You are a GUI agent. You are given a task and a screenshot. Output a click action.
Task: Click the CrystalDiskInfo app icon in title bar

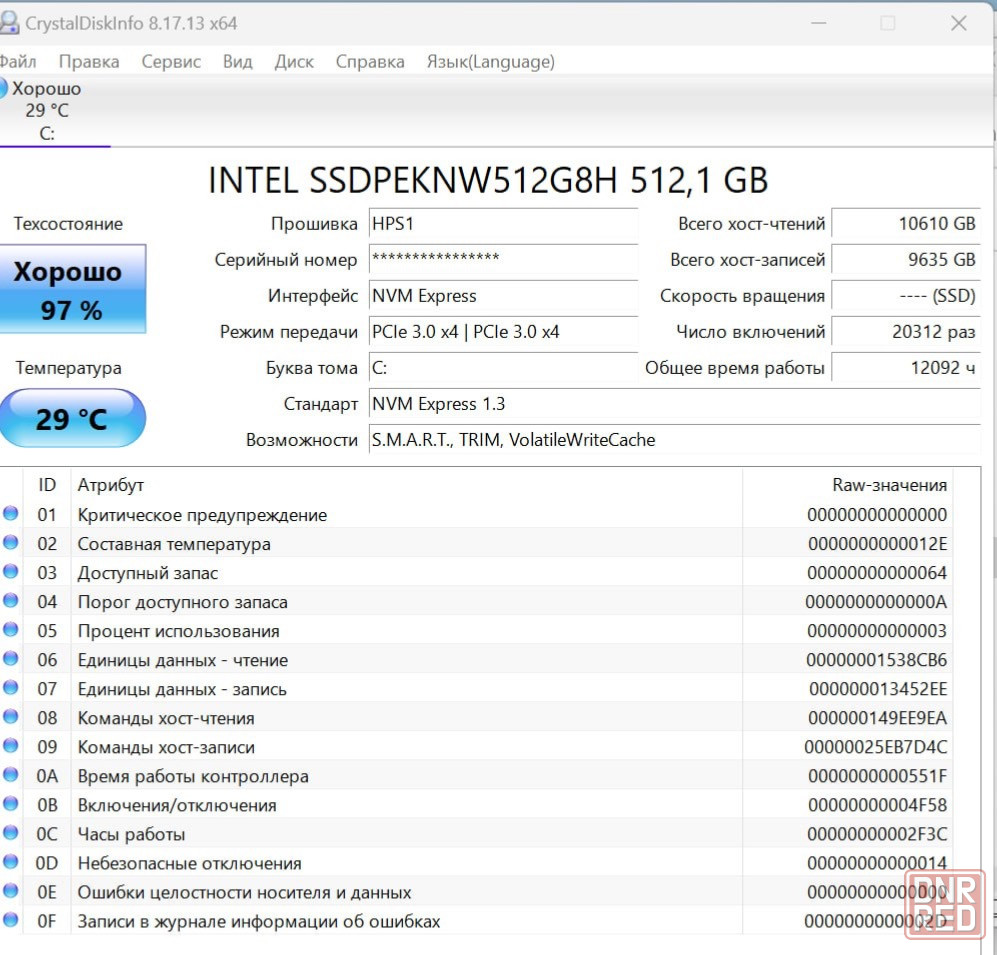9,23
